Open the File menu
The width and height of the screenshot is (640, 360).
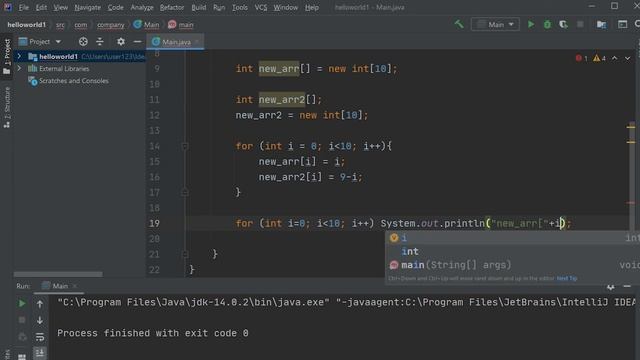click(24, 7)
